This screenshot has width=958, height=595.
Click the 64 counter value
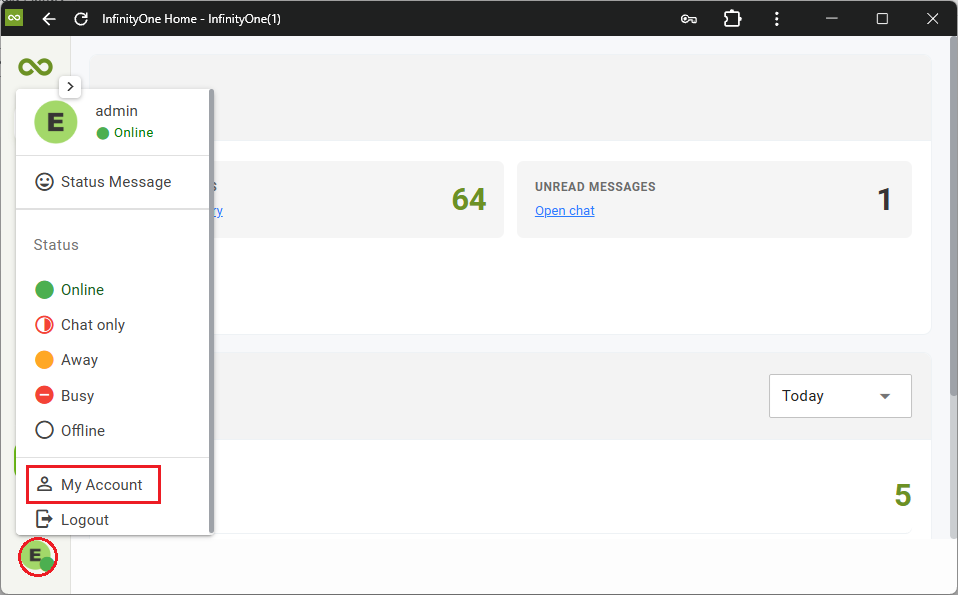pos(469,199)
